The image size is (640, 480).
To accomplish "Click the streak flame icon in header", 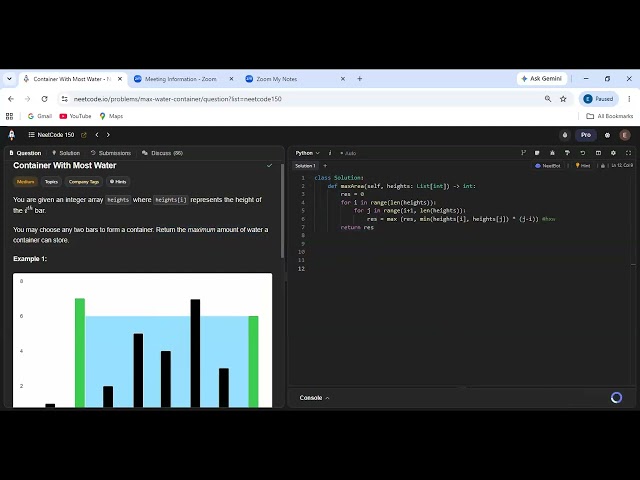I will tap(565, 135).
